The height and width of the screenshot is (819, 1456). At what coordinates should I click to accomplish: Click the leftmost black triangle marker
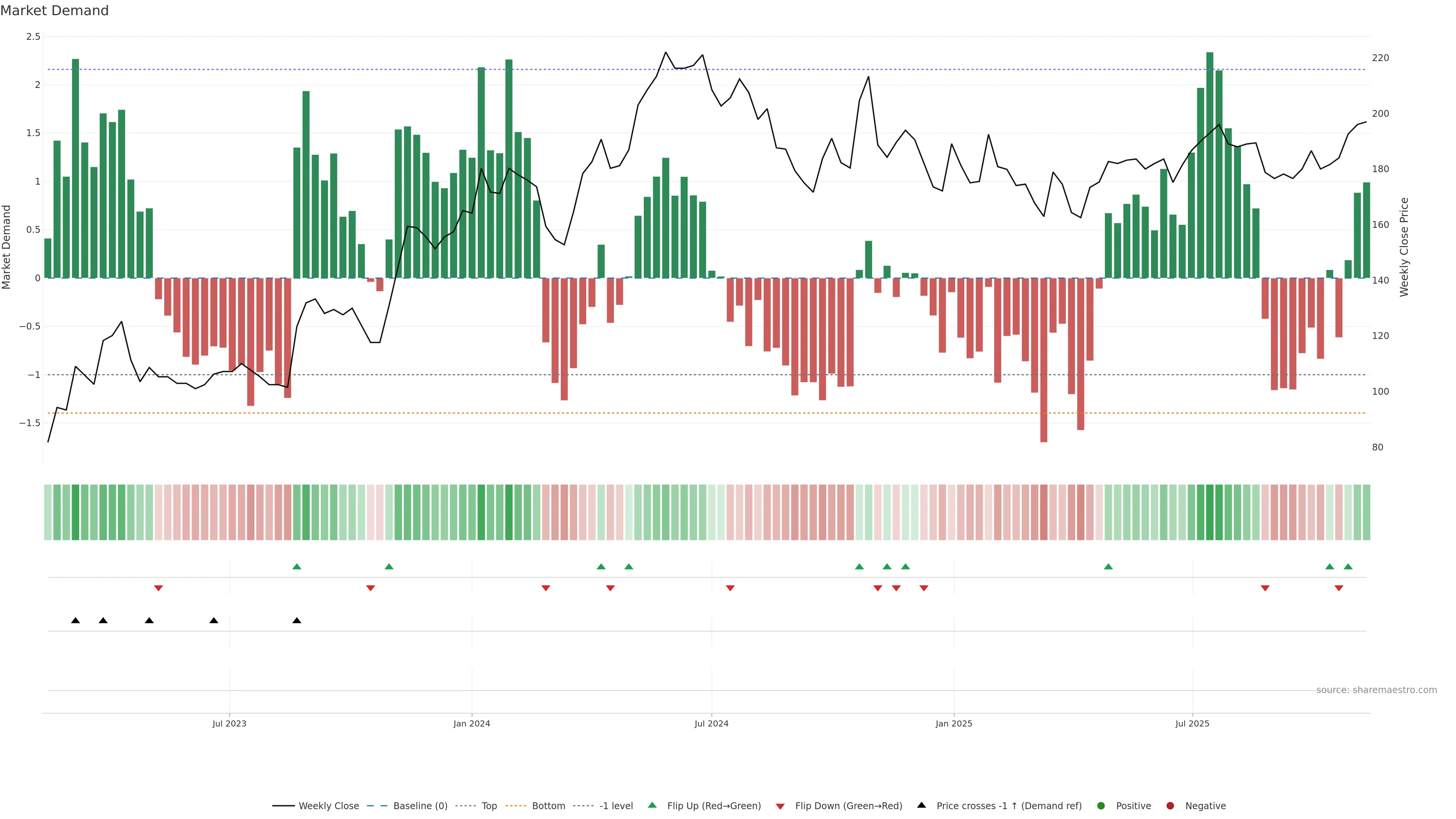click(x=76, y=621)
